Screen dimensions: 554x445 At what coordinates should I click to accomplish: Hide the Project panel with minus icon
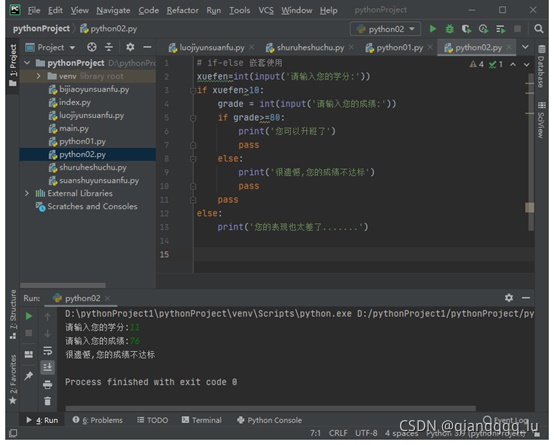click(x=147, y=47)
